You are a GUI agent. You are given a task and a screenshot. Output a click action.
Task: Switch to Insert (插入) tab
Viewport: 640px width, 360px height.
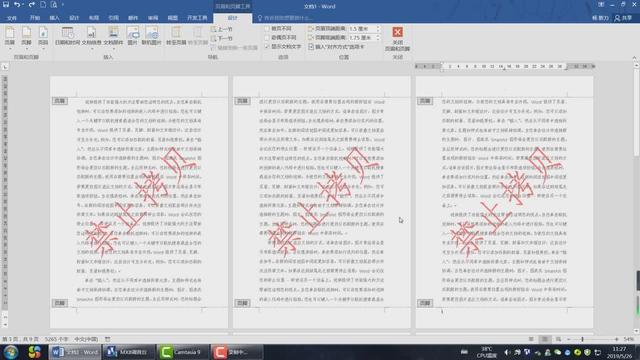pyautogui.click(x=54, y=18)
